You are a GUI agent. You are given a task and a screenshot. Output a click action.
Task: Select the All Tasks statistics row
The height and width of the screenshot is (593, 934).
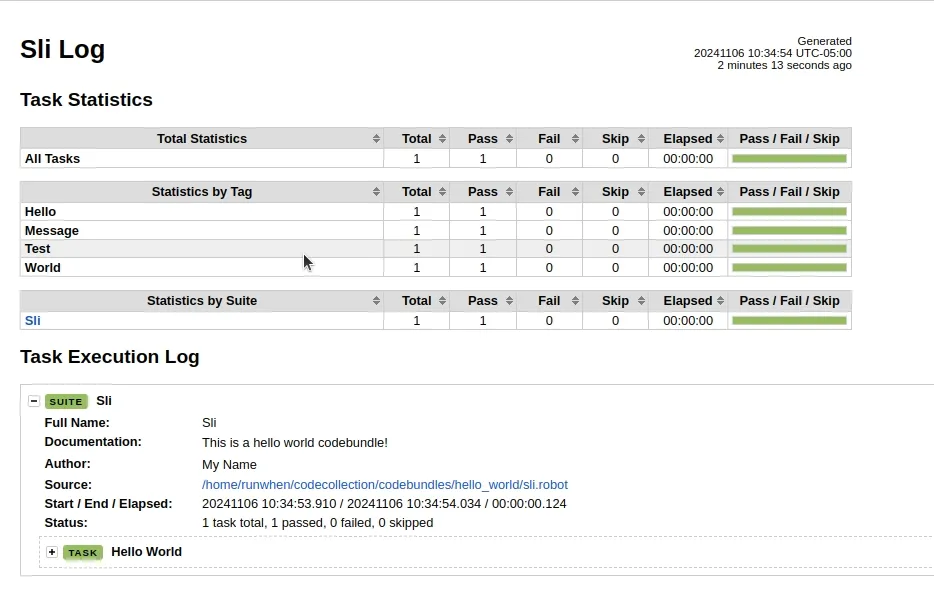(52, 158)
